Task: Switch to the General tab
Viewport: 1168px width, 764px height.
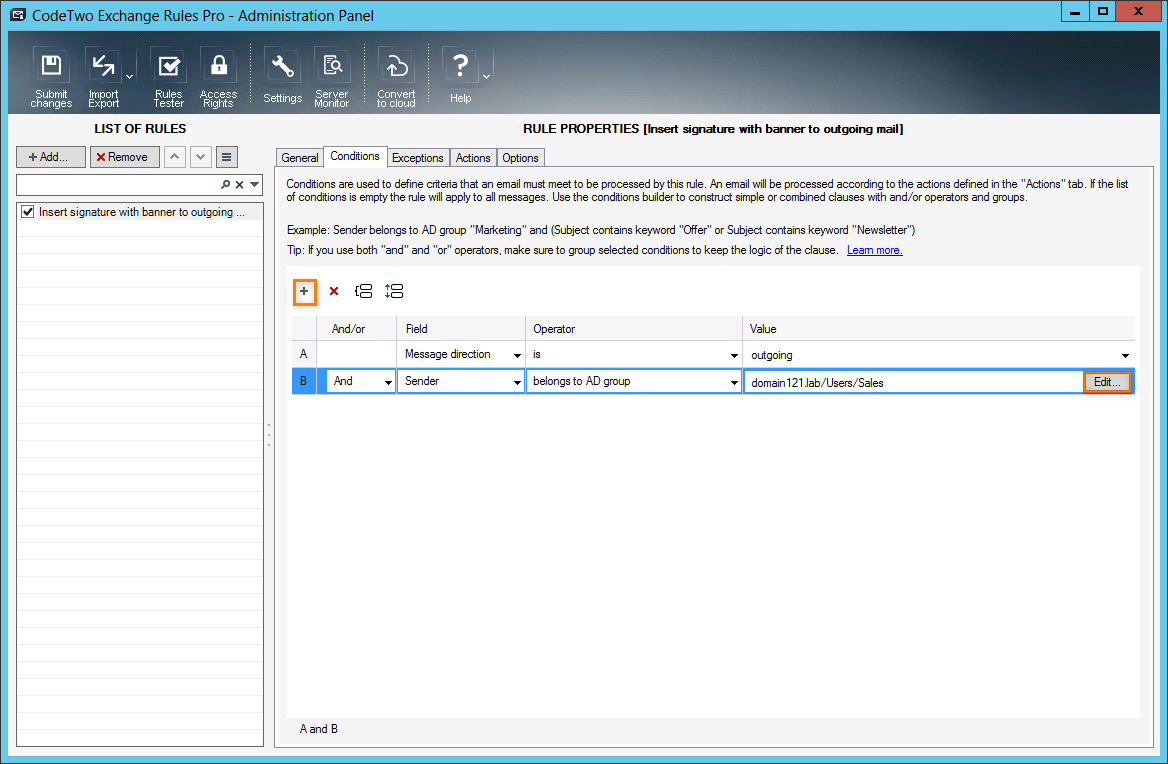Action: point(299,158)
